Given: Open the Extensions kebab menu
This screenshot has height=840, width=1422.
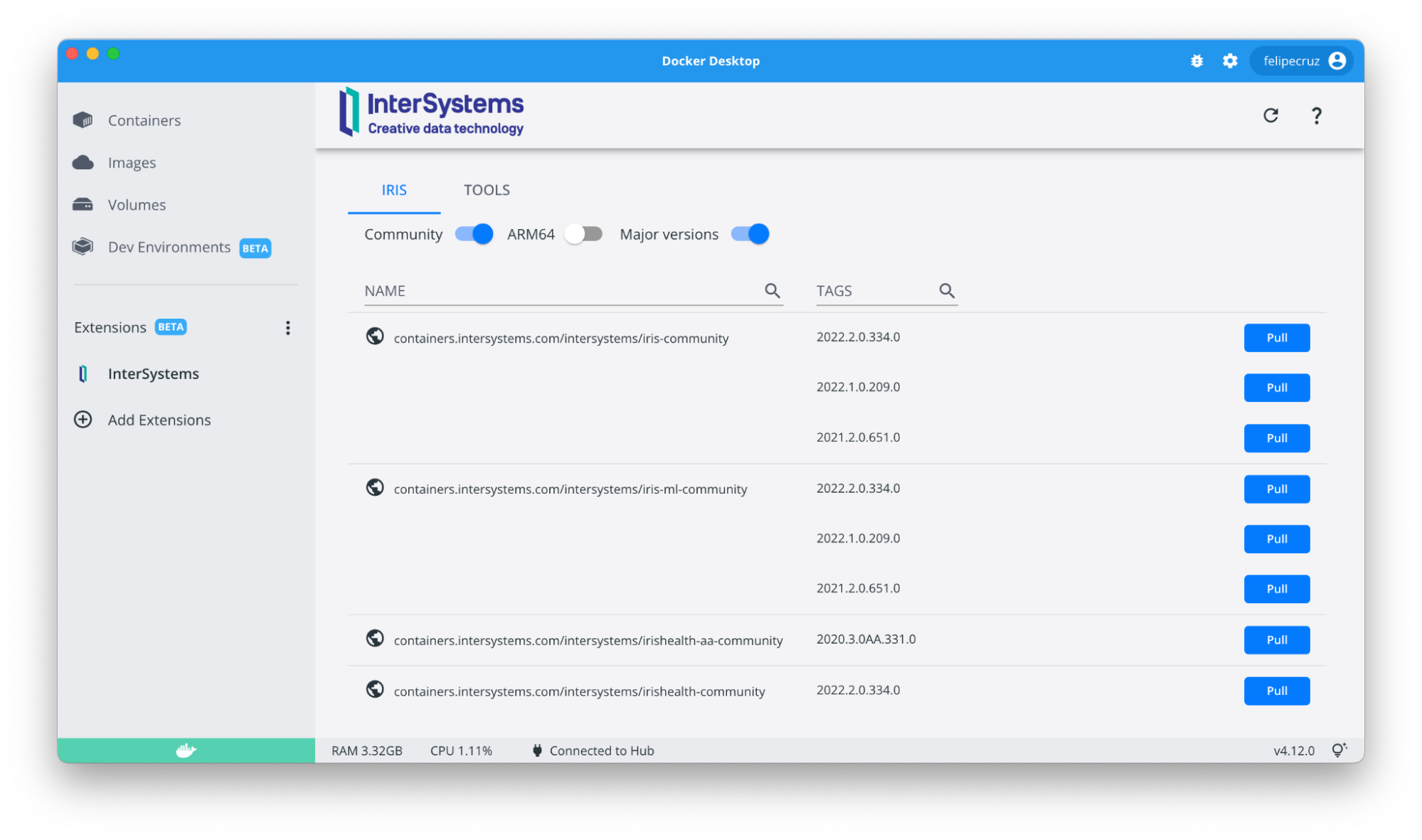Looking at the screenshot, I should point(288,327).
